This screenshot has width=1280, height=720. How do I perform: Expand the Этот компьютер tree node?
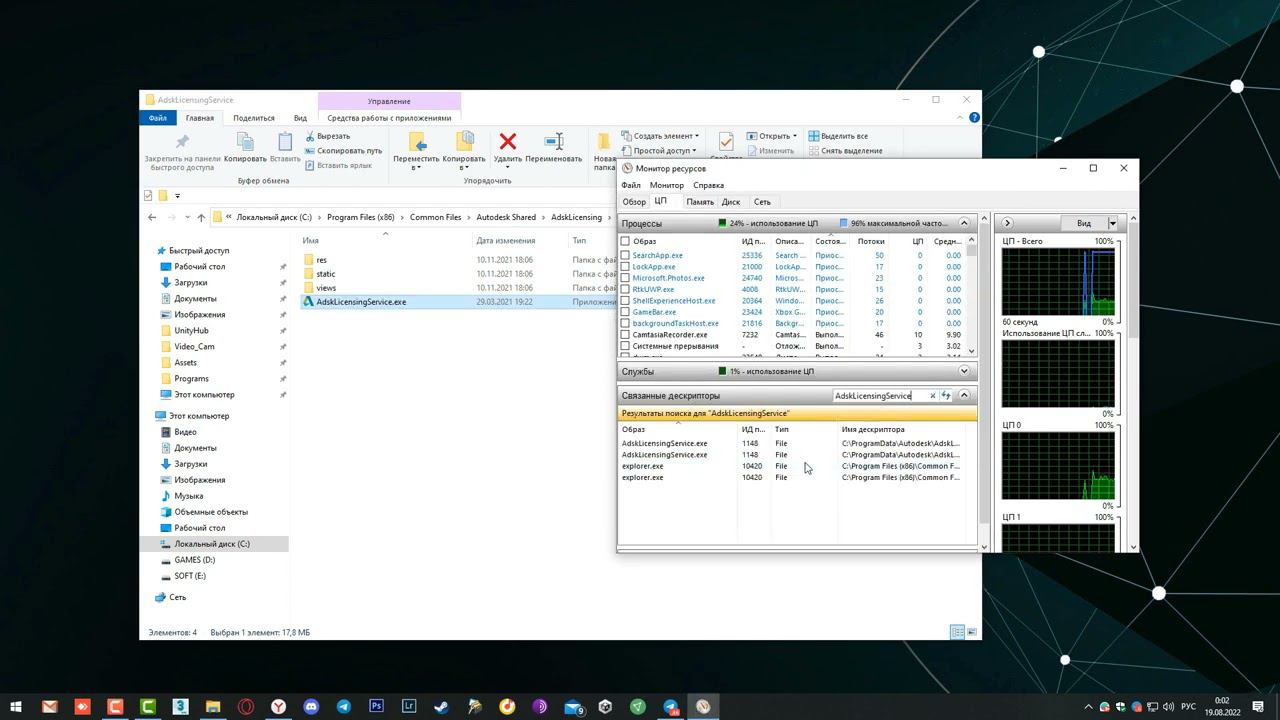[x=199, y=416]
